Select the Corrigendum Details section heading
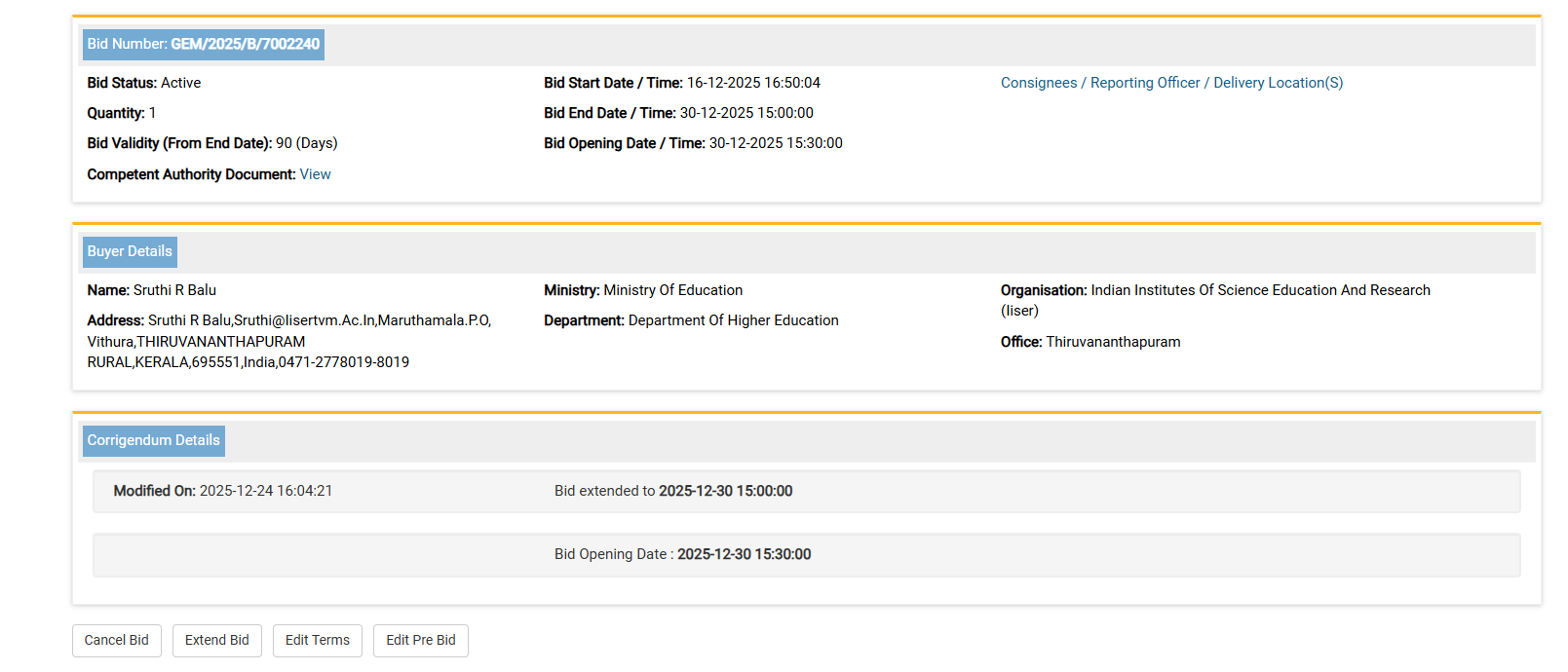 click(154, 441)
